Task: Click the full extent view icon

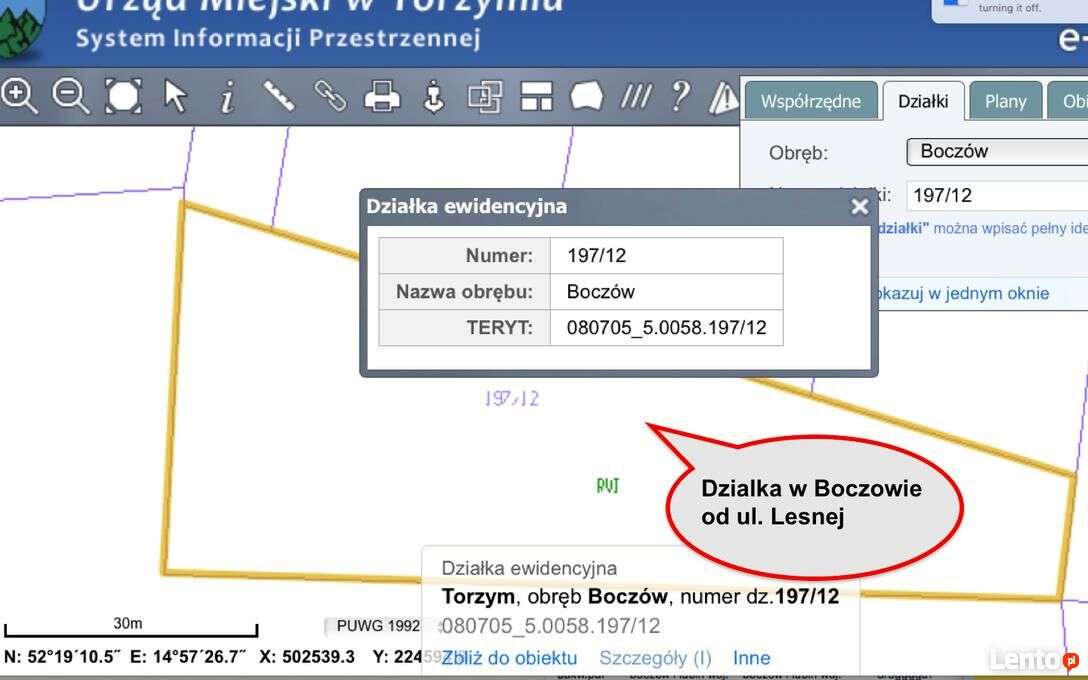Action: (x=123, y=96)
